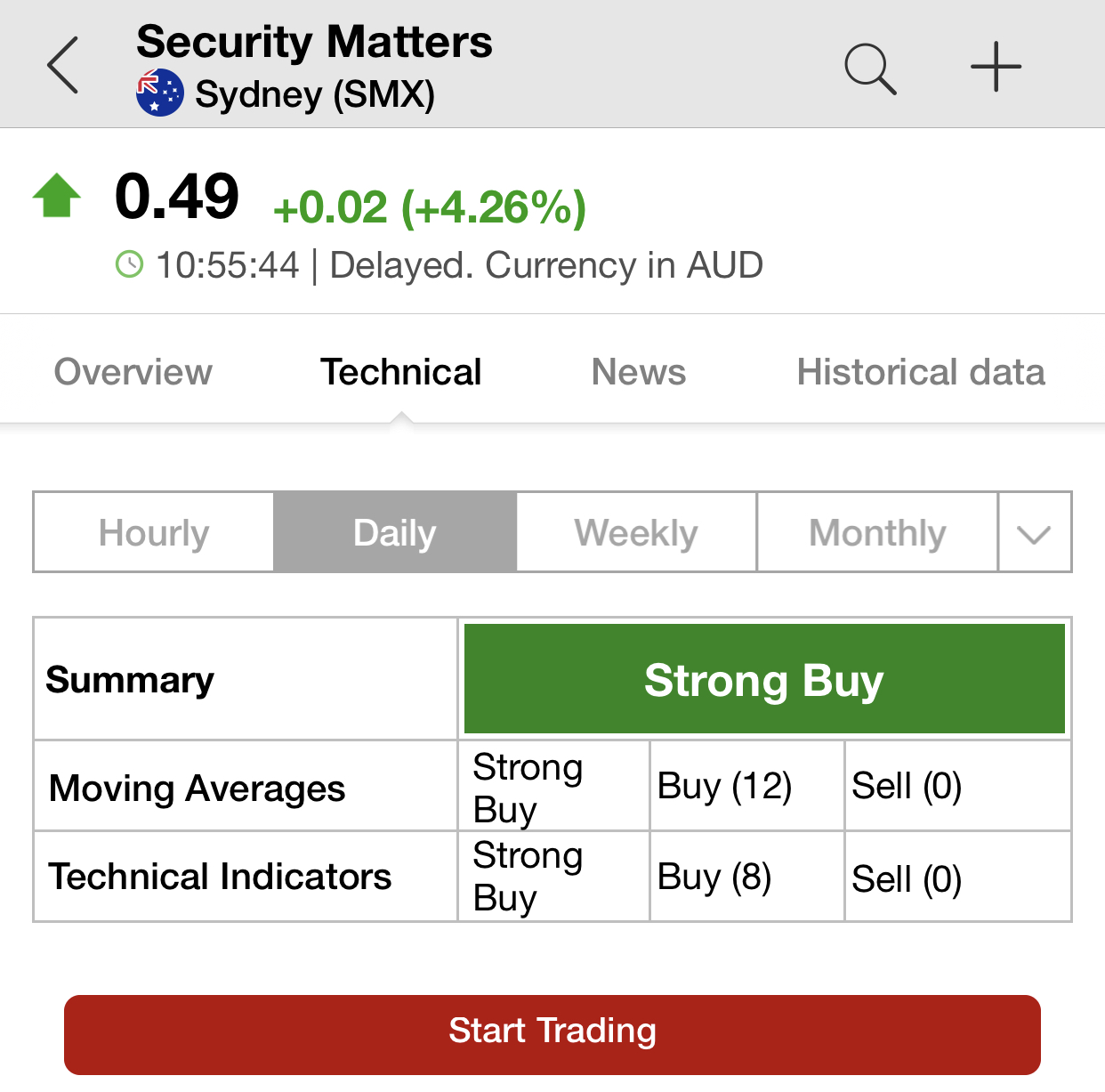Open the Historical data tab
The width and height of the screenshot is (1105, 1092).
tap(921, 372)
